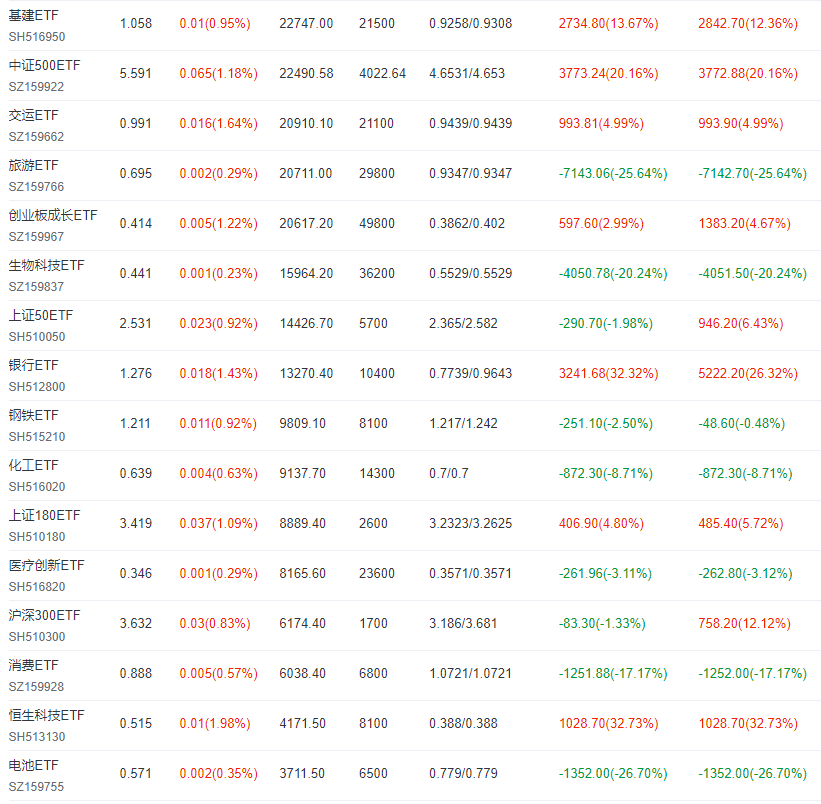The height and width of the screenshot is (804, 821).
Task: Click the 银行ETF fund name
Action: 34,365
